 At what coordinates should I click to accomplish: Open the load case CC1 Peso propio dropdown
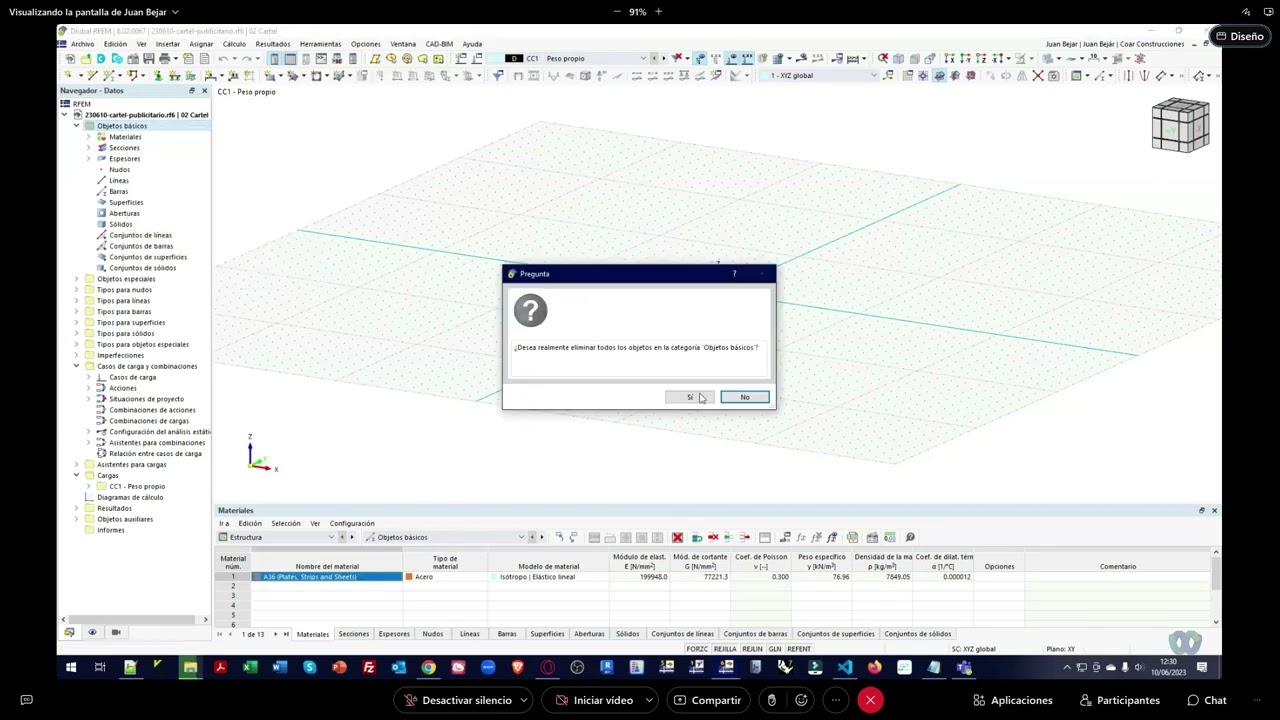pos(643,59)
